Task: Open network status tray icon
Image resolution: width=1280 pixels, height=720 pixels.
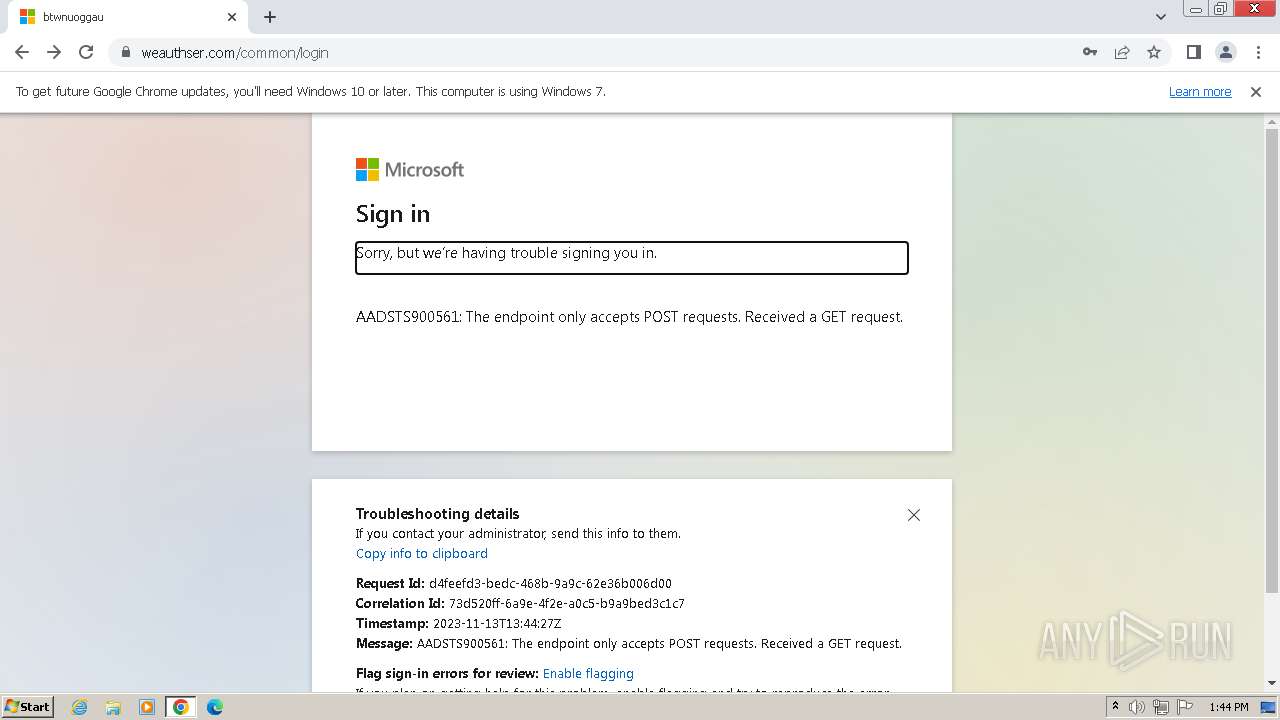Action: pyautogui.click(x=1161, y=707)
